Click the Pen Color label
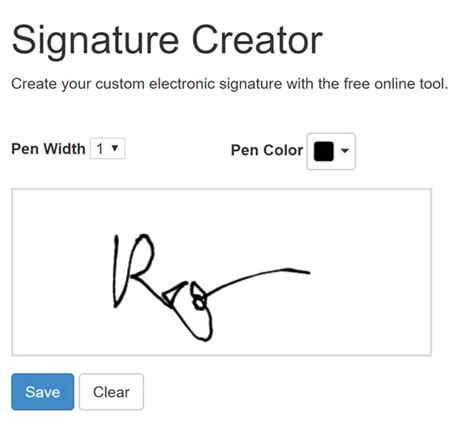Viewport: 474px width, 426px height. click(x=267, y=150)
